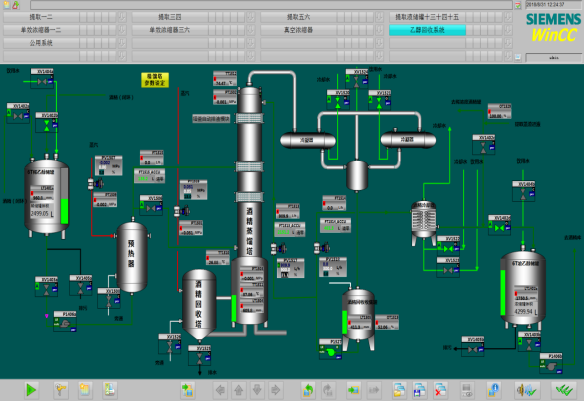Toggle green pump P1527 beside recovery tank
This screenshot has width=585, height=402.
330,352
